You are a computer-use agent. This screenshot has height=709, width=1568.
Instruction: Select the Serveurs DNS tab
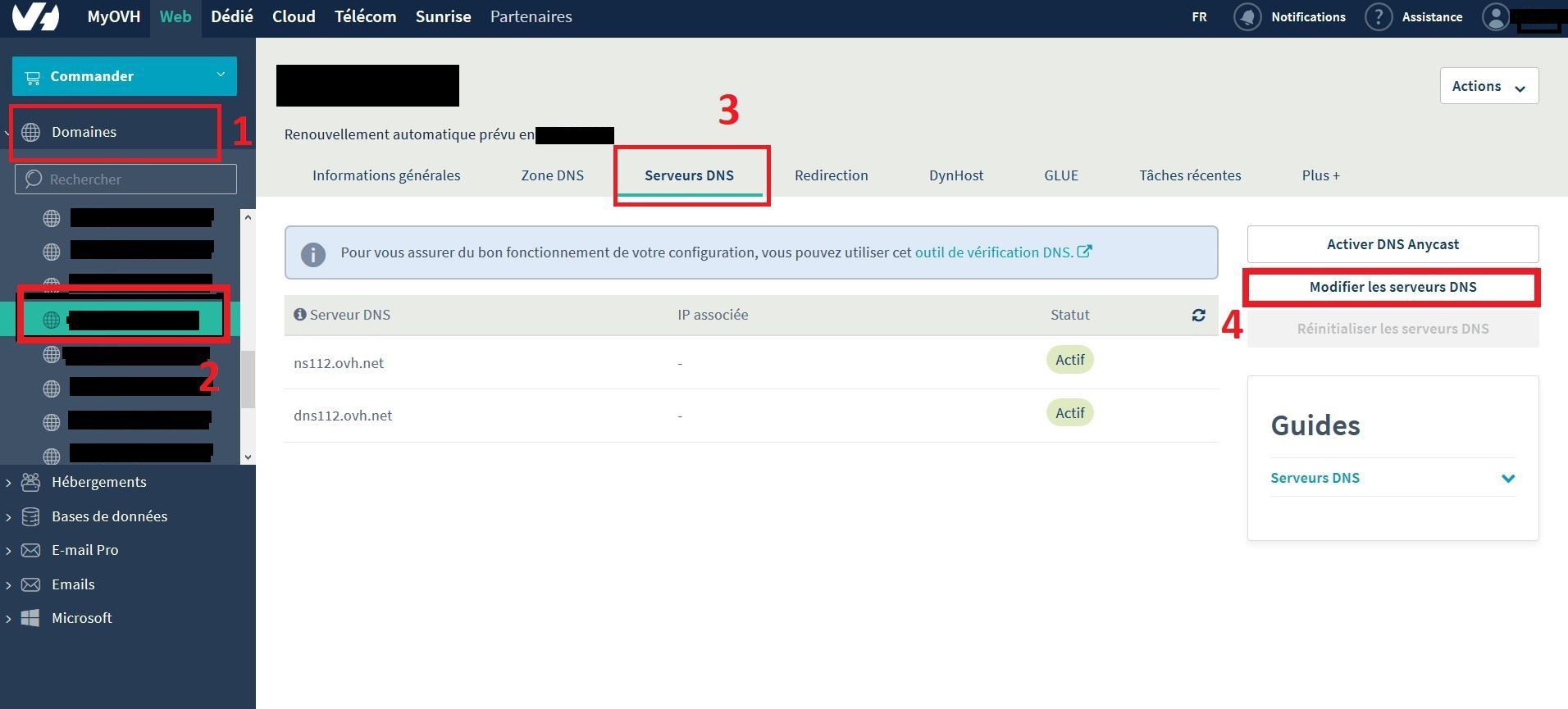coord(689,175)
